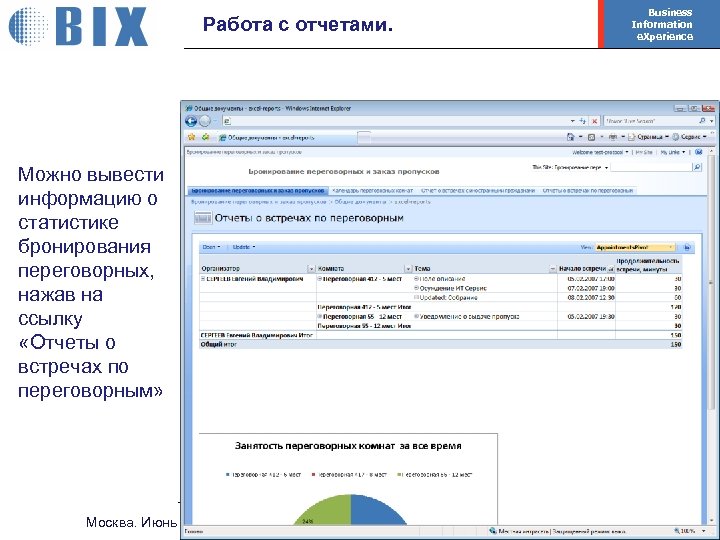This screenshot has width=720, height=540.
Task: Click the browser Forward arrow button
Action: [x=205, y=121]
